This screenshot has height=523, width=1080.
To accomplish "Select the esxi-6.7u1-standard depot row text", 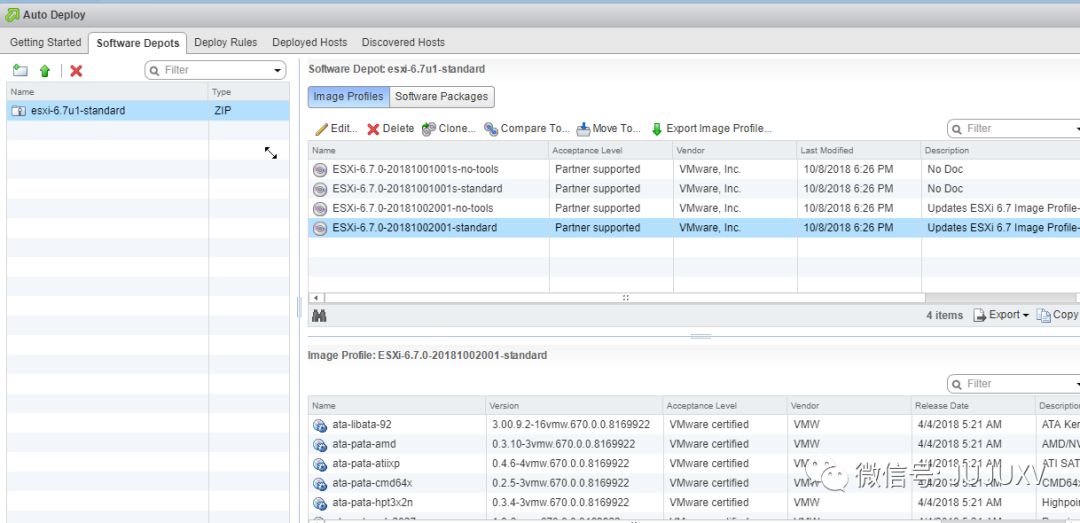I will (x=78, y=110).
